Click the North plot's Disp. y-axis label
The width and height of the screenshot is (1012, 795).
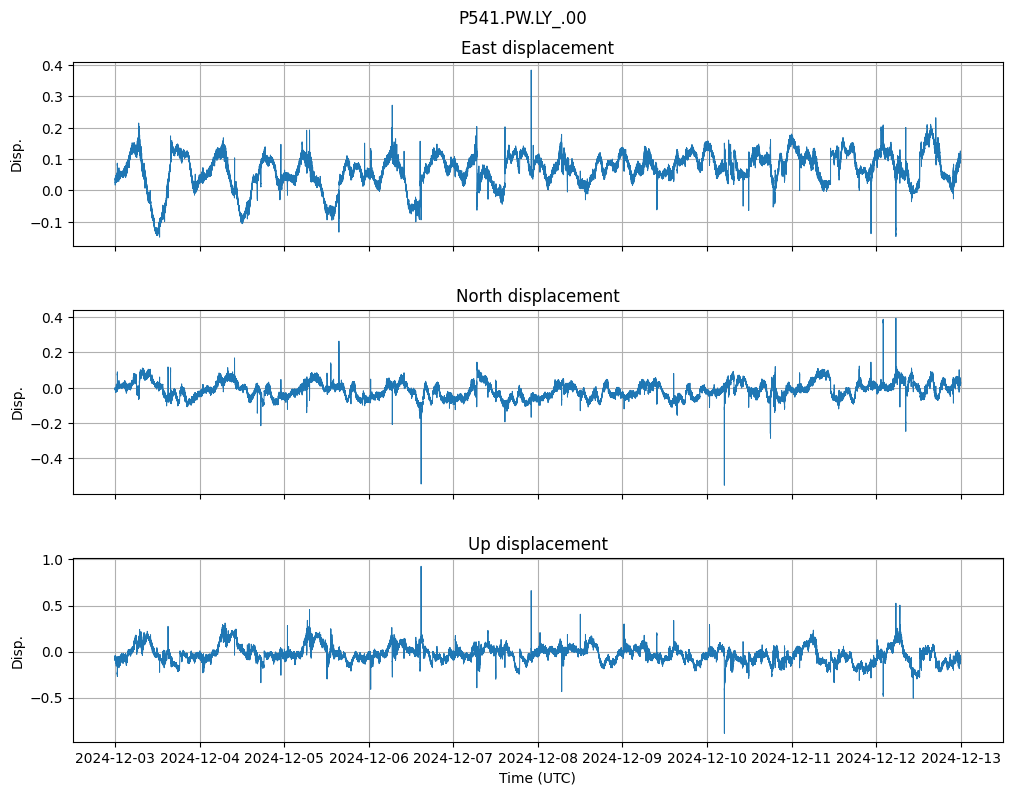point(17,402)
